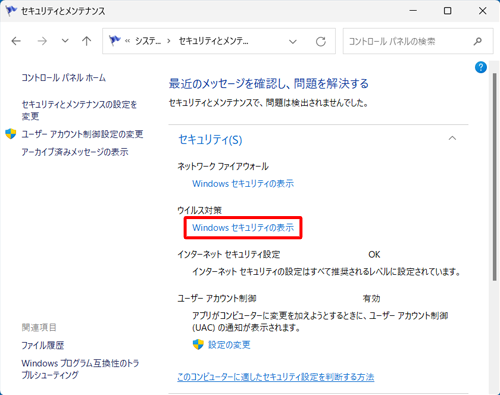Click shield icon beside ユーザー アカウント制御設定の変更

coord(11,134)
